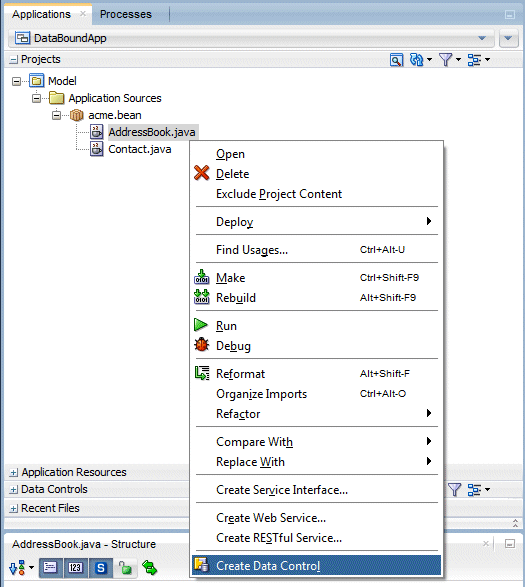Open the Navigator Display Options dropdown arrow
Screen dimensions: 525x587
(x=487, y=60)
